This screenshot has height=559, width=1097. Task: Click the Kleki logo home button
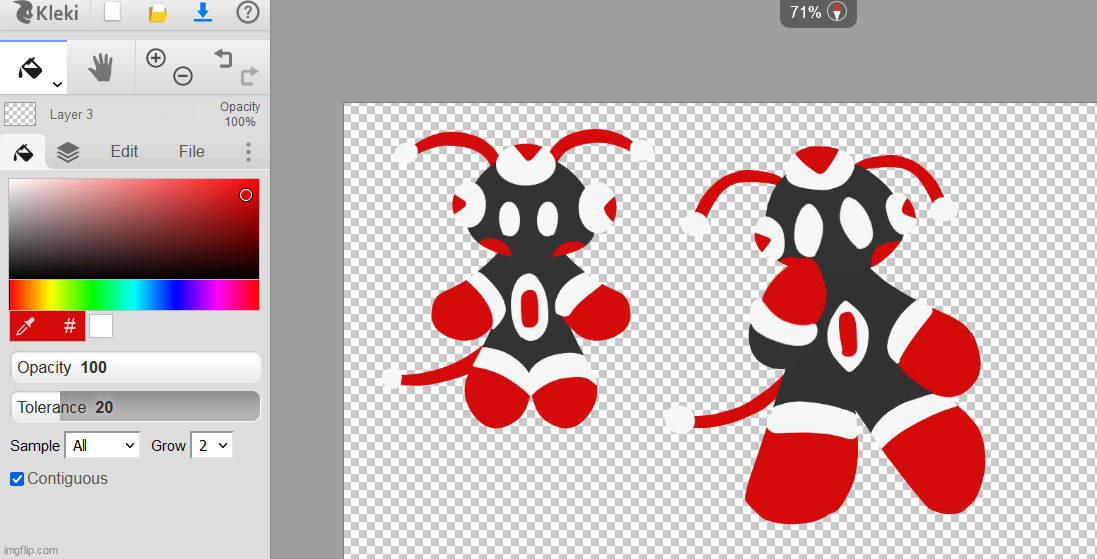(46, 14)
